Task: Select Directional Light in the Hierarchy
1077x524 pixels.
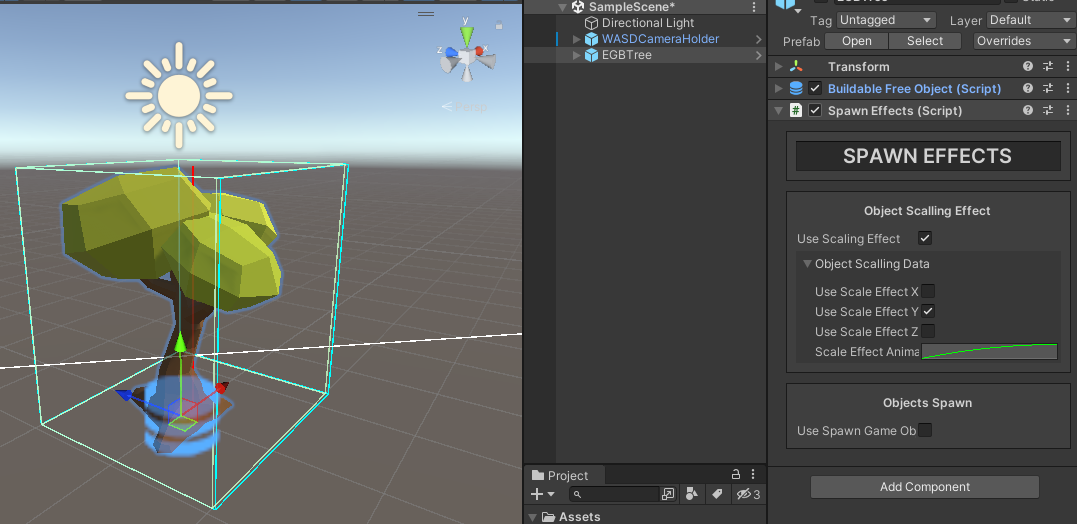Action: pos(648,23)
